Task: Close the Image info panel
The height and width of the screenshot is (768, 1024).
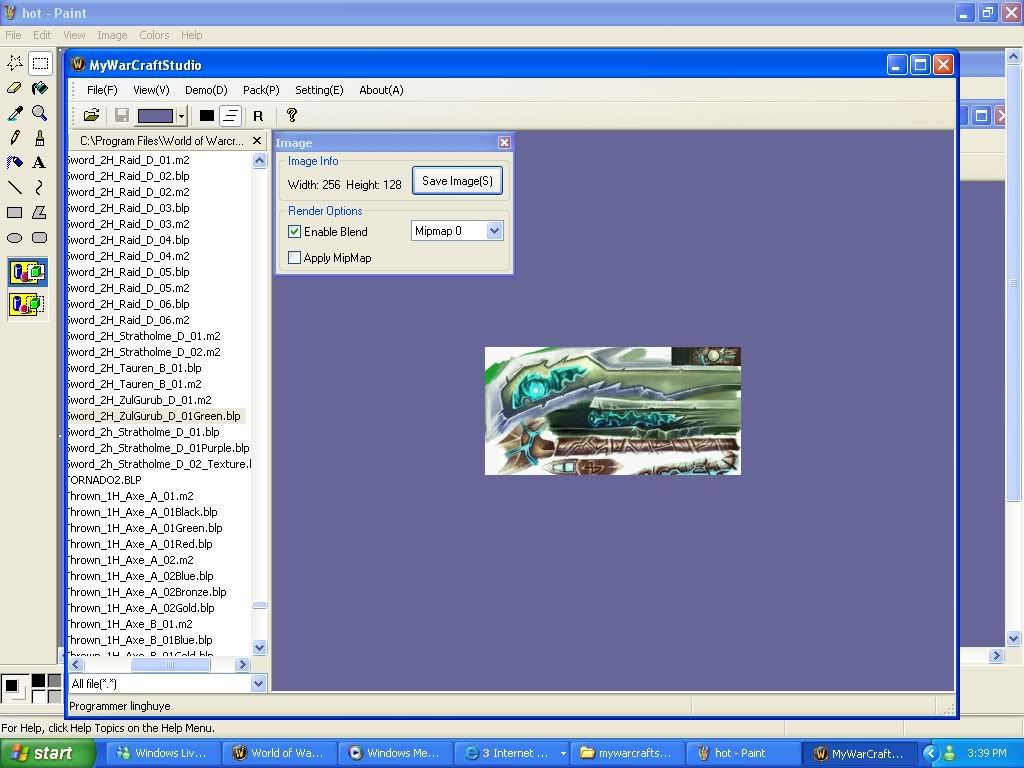Action: coord(504,142)
